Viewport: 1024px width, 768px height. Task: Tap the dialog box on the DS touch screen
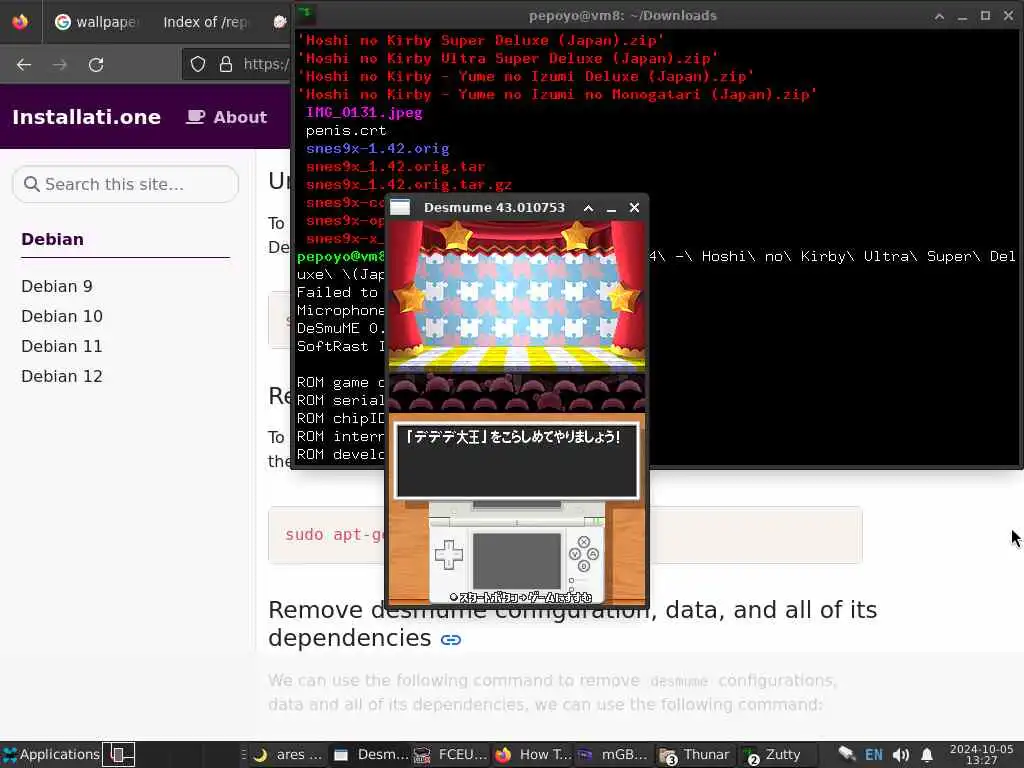pos(517,460)
